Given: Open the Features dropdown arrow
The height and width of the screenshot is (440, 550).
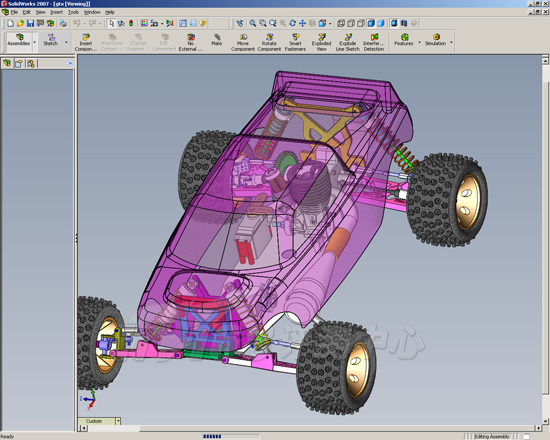Looking at the screenshot, I should (419, 42).
